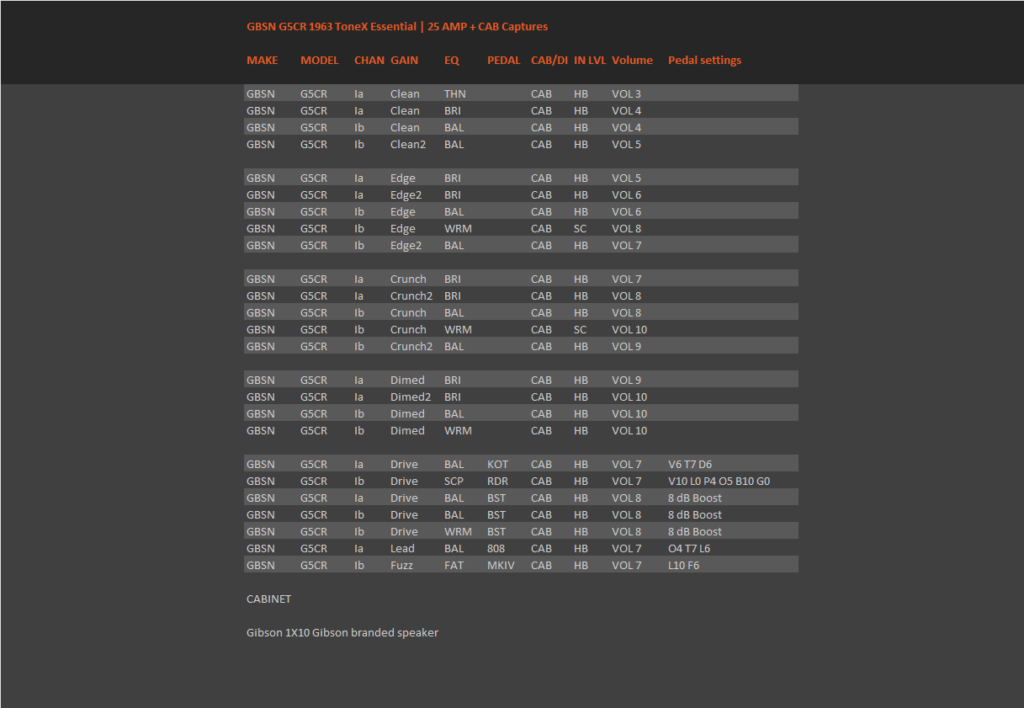
Task: Click the IN LVL column header
Action: [x=590, y=60]
